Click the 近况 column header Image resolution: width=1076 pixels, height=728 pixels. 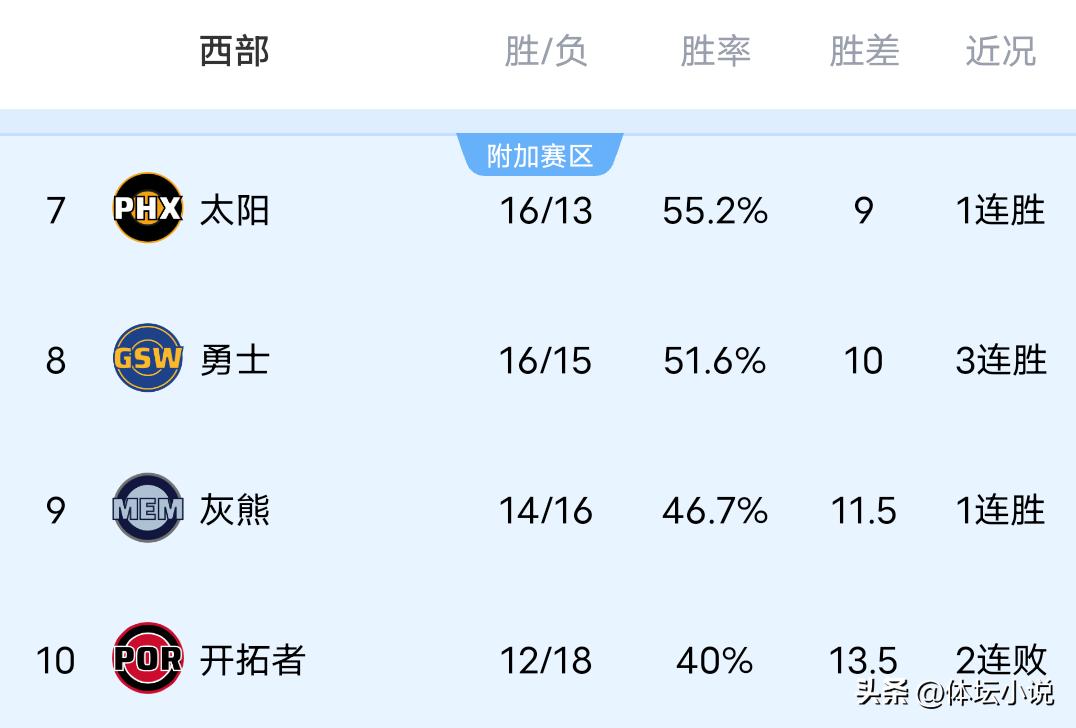click(1000, 51)
